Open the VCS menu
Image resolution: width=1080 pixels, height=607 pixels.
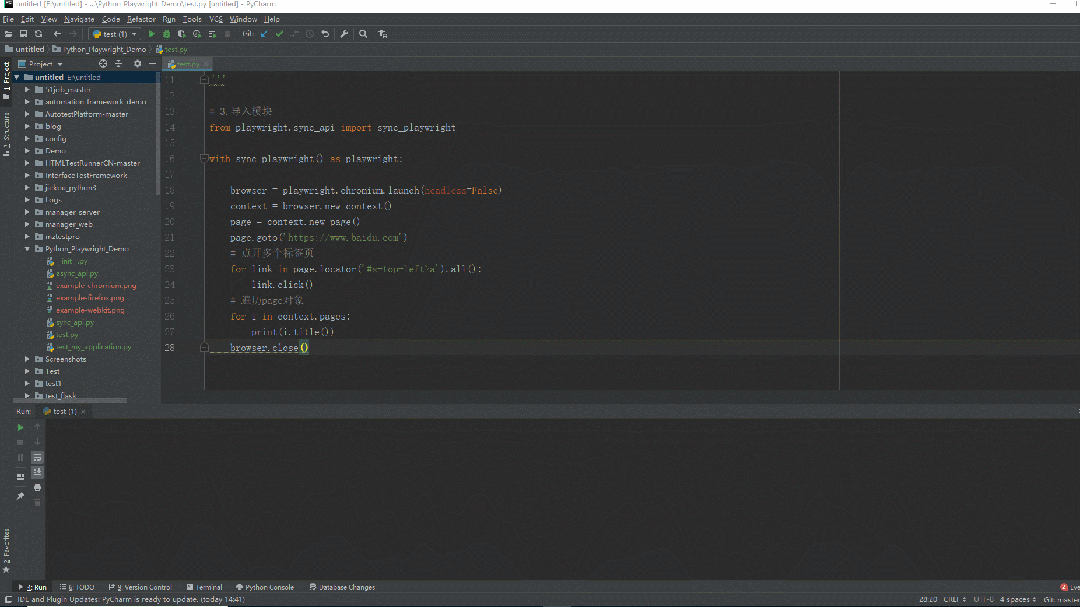216,19
